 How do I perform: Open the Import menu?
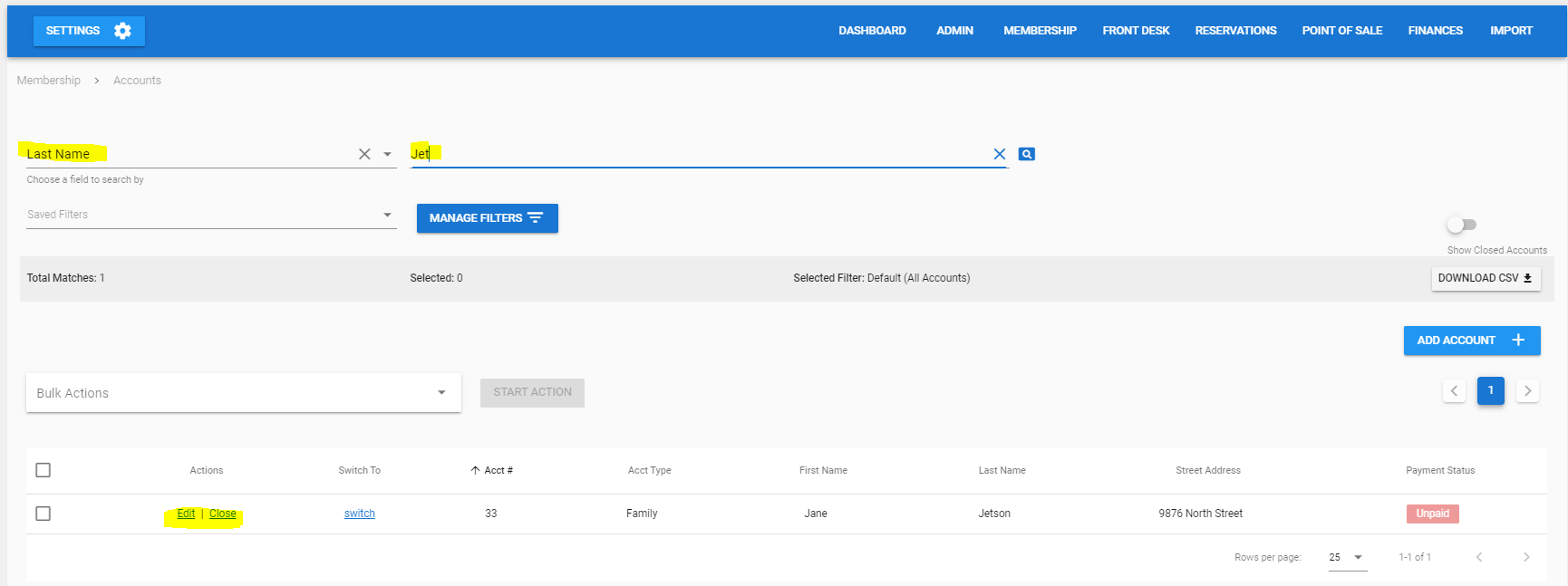(x=1511, y=31)
